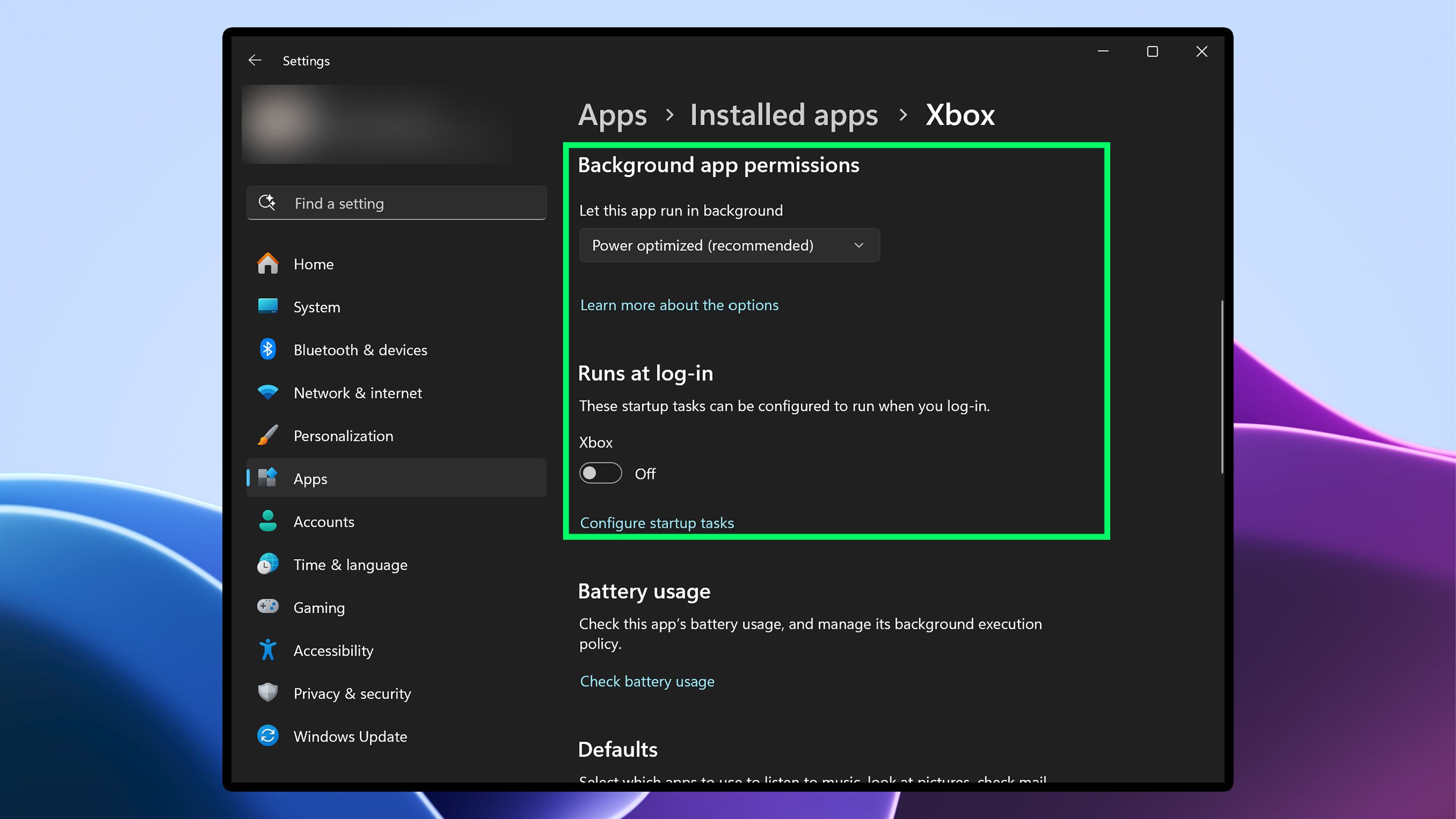Click Installed apps breadcrumb
Viewport: 1456px width, 819px height.
[784, 115]
